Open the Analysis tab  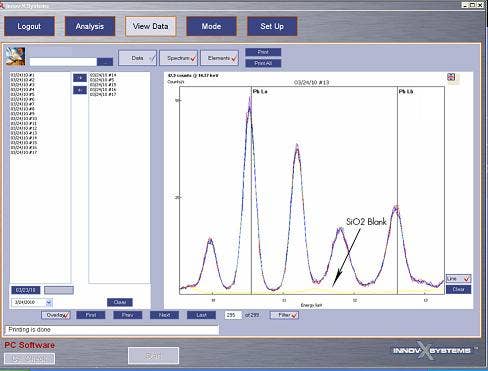click(90, 26)
